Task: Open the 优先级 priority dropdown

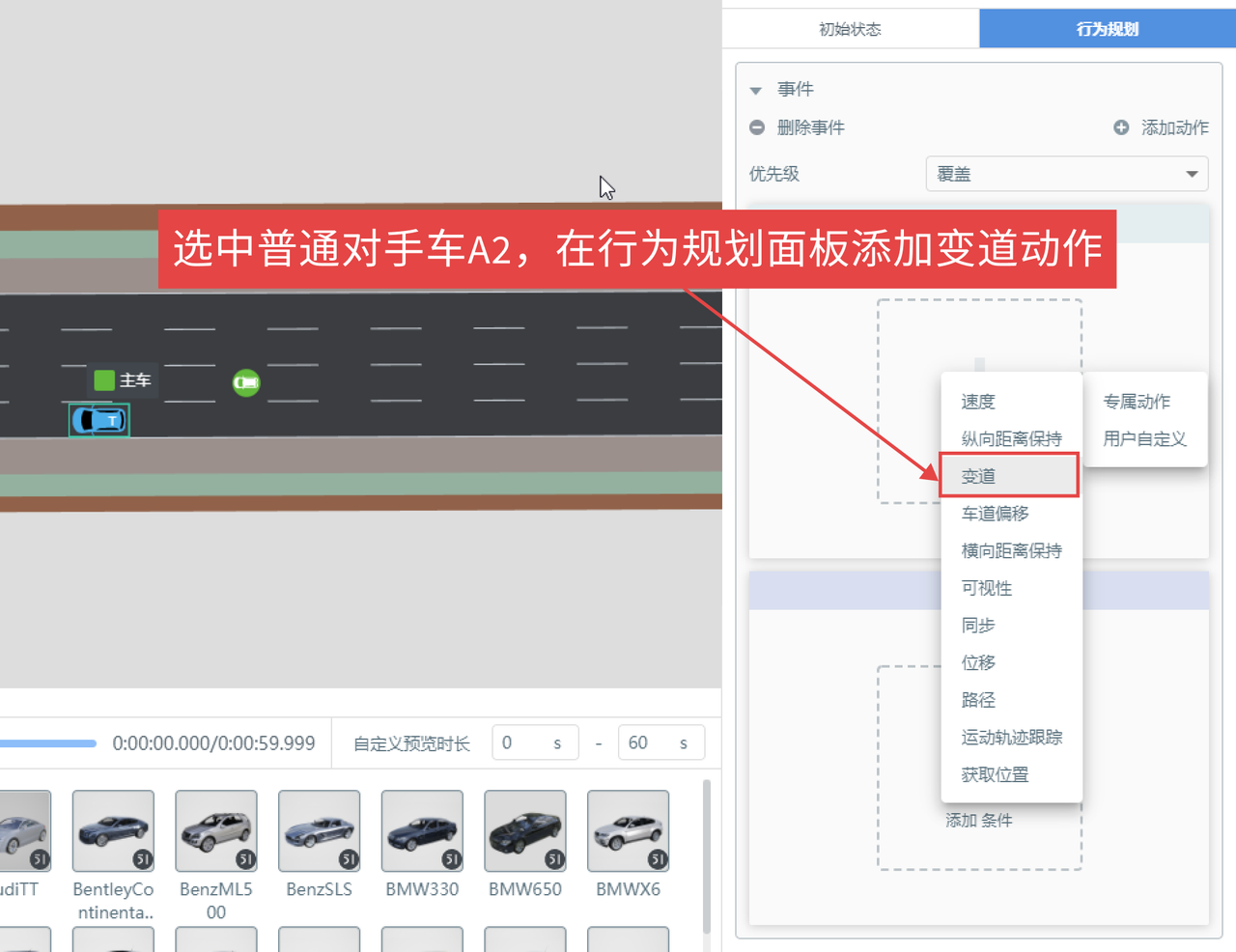Action: (x=1066, y=174)
